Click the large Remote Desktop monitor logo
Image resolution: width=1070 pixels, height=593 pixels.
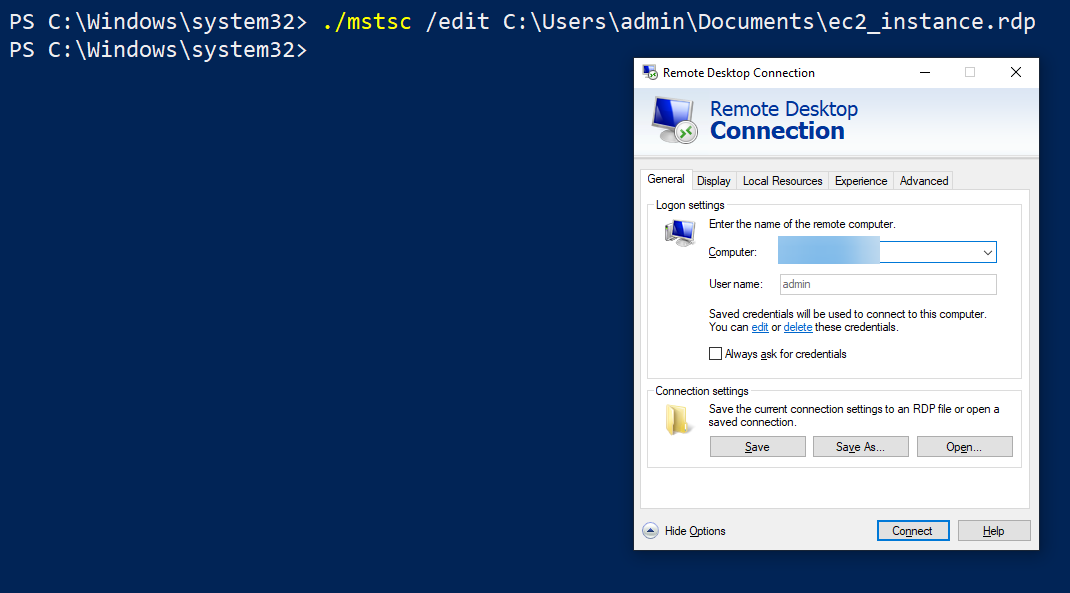(x=674, y=120)
